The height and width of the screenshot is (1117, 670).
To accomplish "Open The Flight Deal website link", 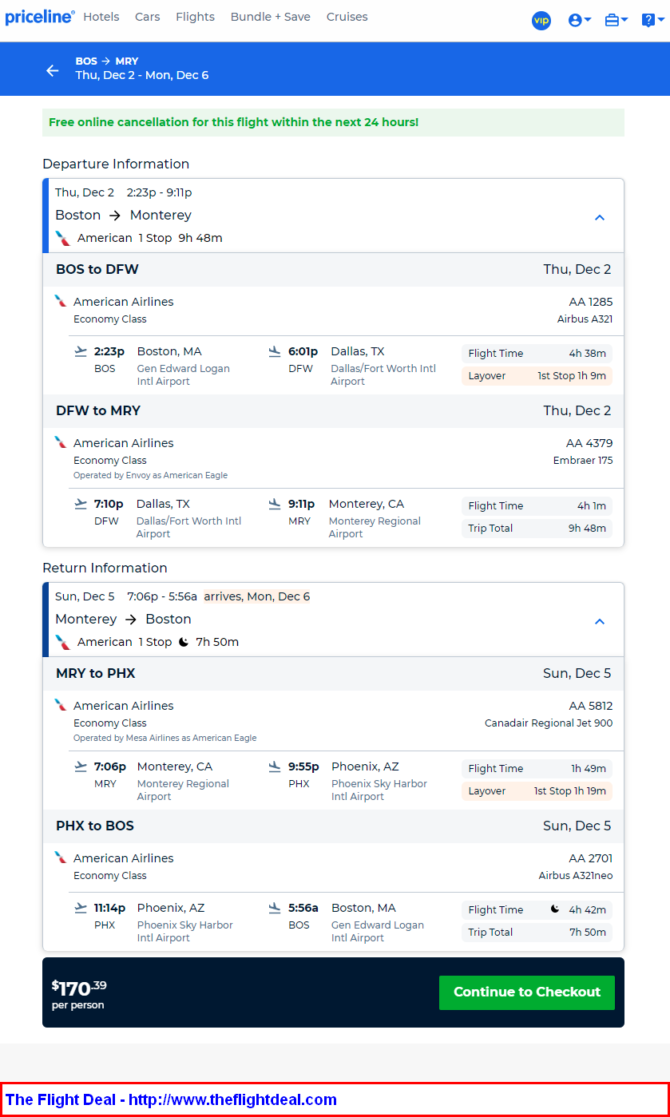I will pyautogui.click(x=171, y=1099).
